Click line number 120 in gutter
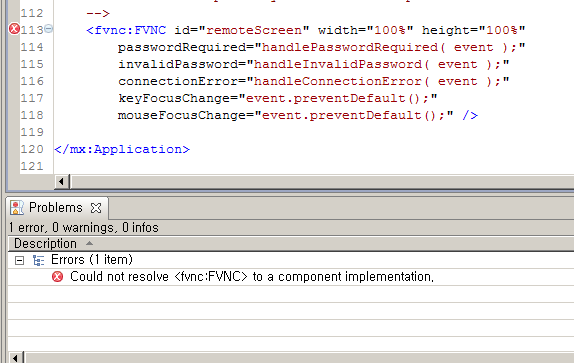Screen dimensions: 574x363 pos(32,149)
